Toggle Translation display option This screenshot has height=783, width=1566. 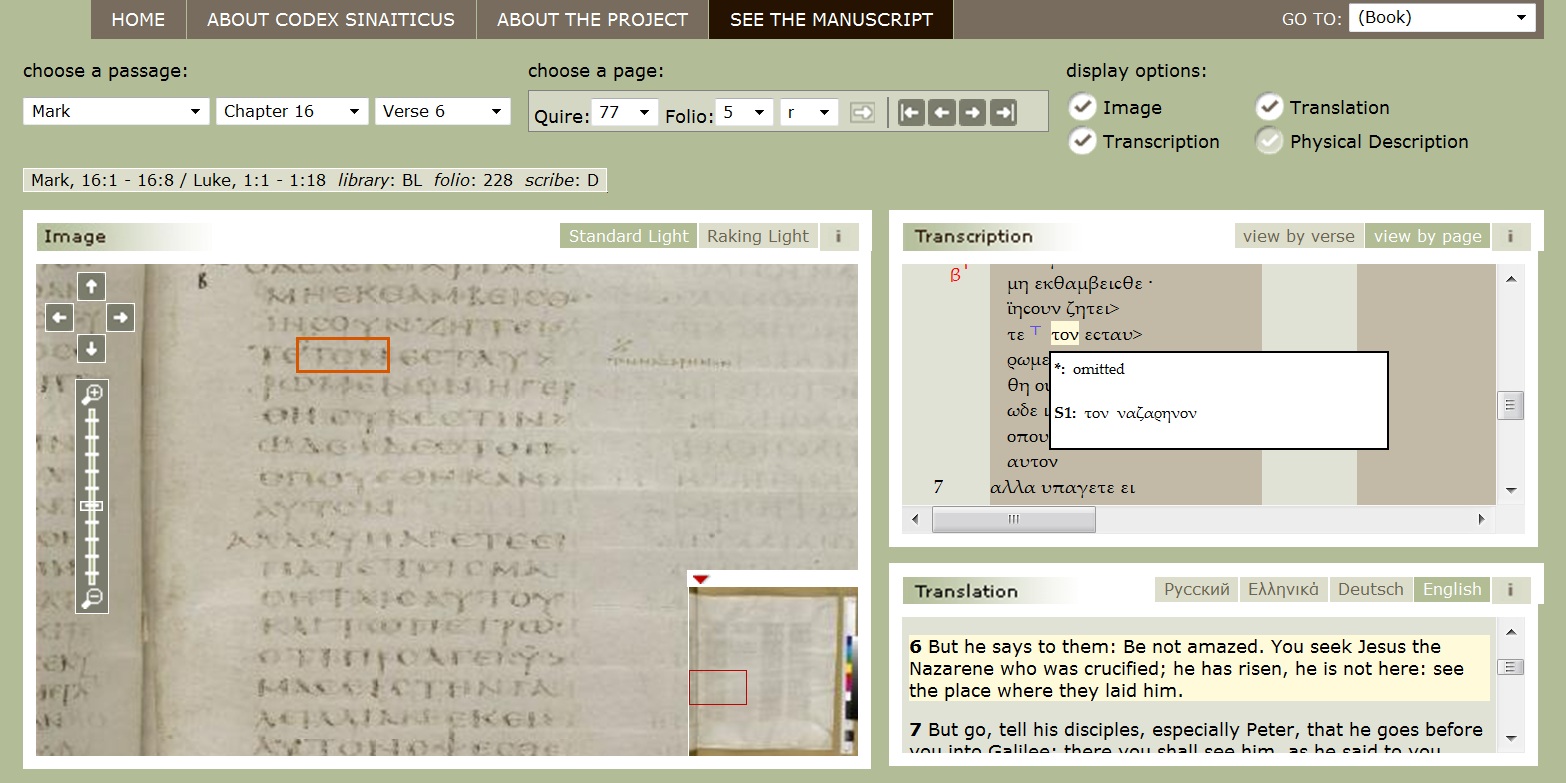click(1269, 107)
